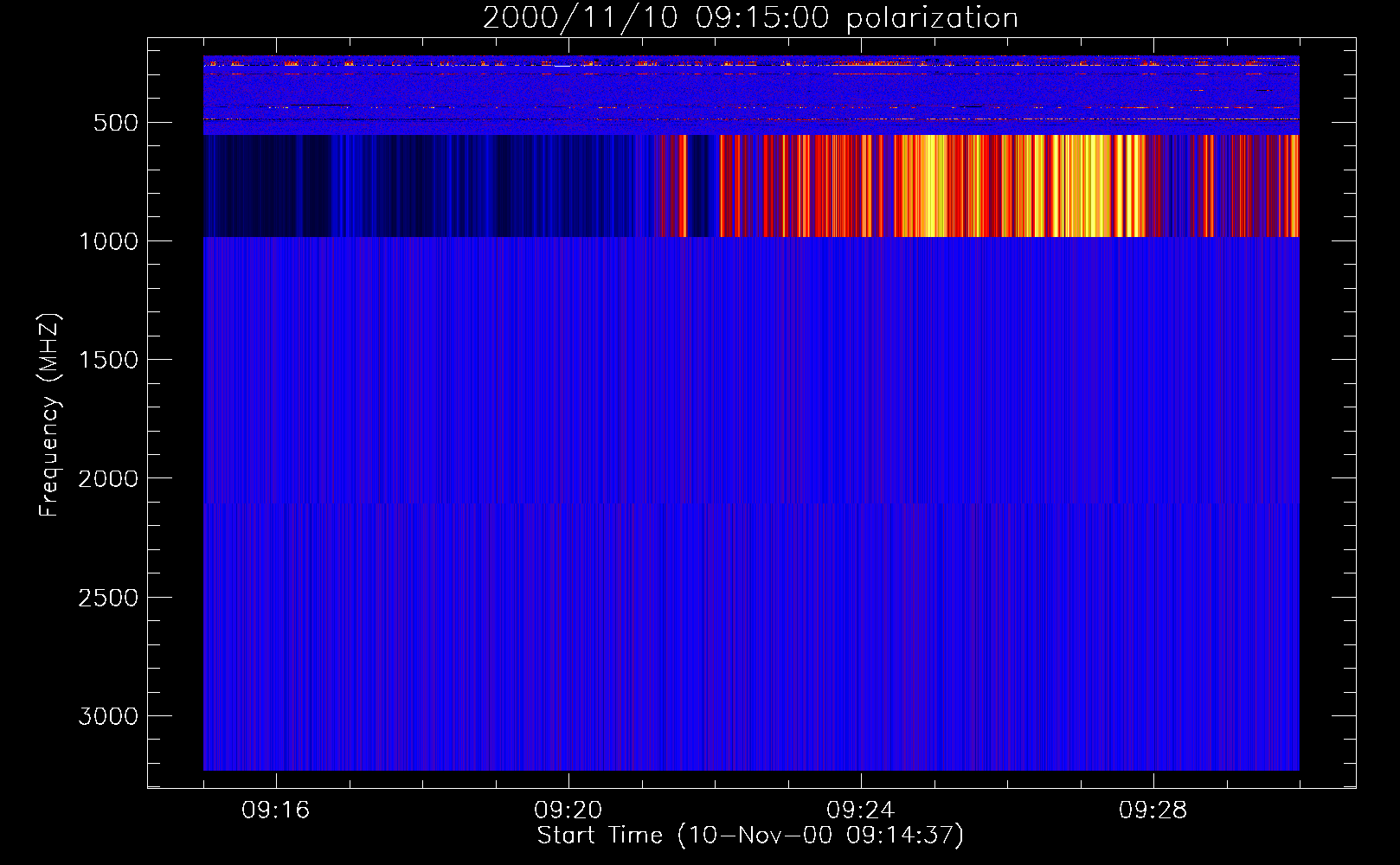Click the dark navy region of the 500–1000 MHz band

(x=260, y=186)
